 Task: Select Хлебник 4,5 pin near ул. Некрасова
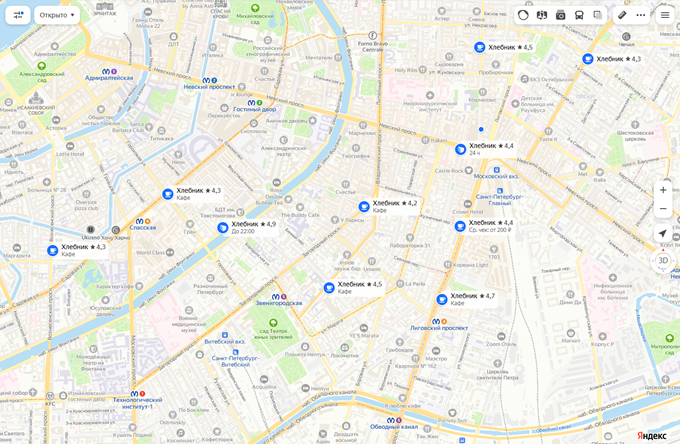(x=479, y=47)
